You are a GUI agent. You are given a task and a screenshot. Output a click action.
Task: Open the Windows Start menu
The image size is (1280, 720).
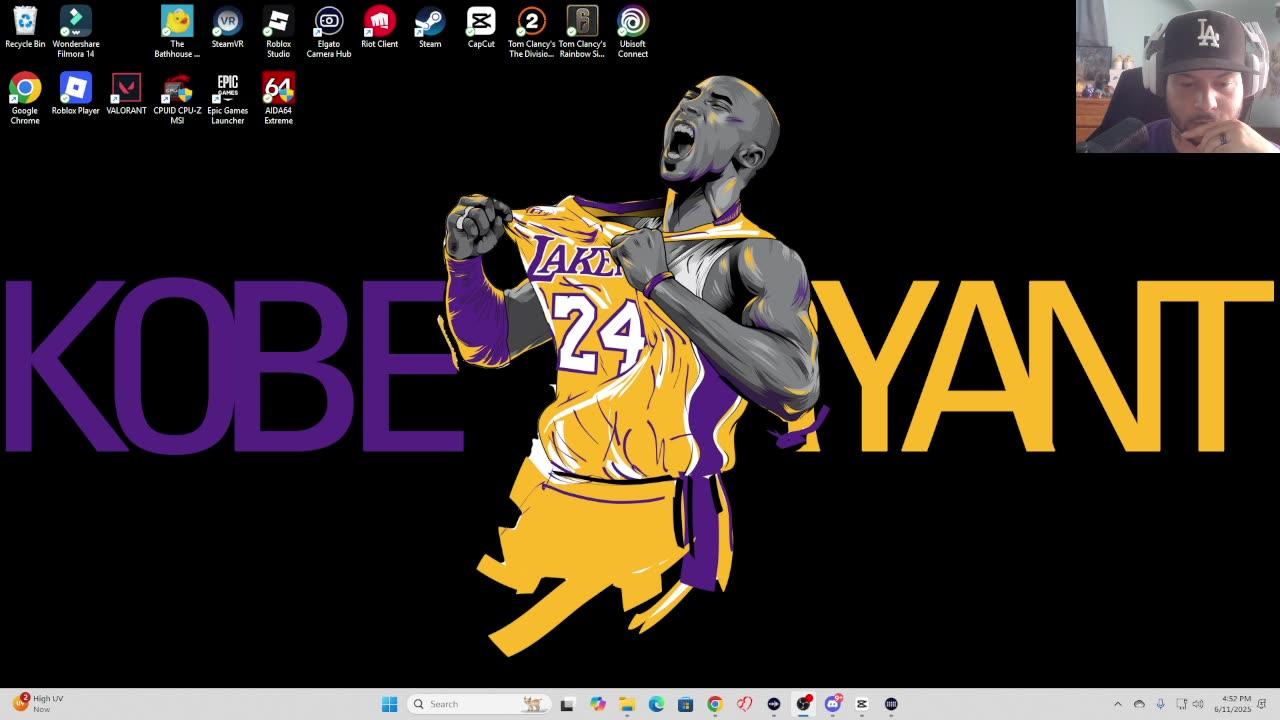[389, 704]
